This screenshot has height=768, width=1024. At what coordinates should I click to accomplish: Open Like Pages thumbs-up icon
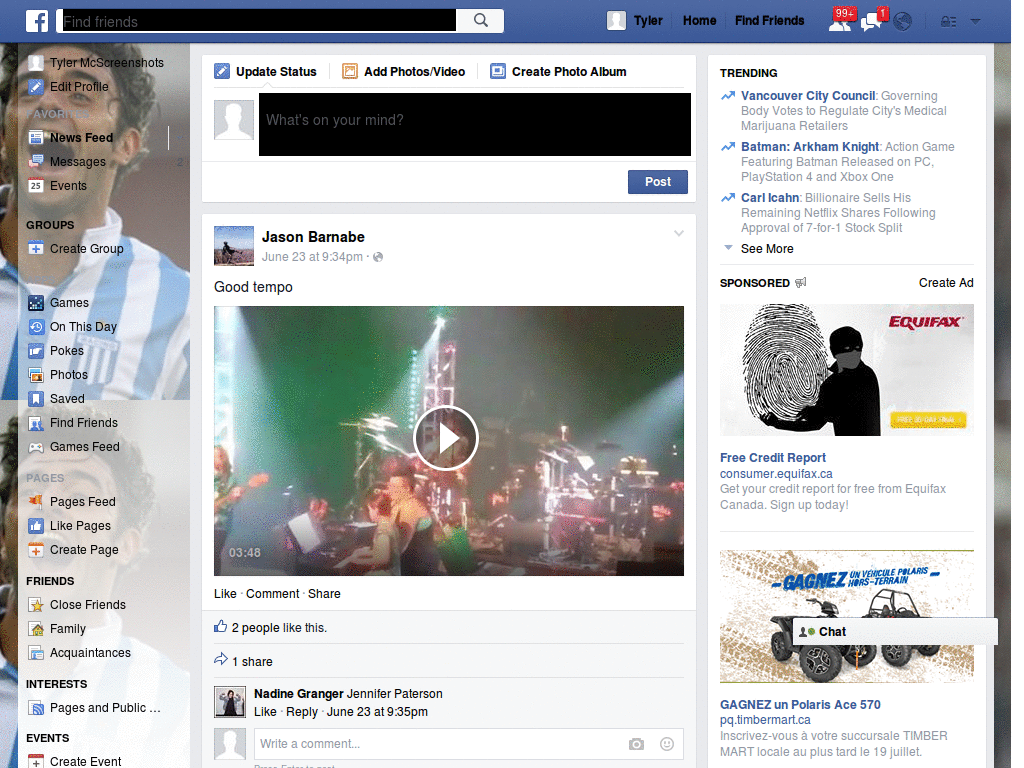[x=36, y=526]
